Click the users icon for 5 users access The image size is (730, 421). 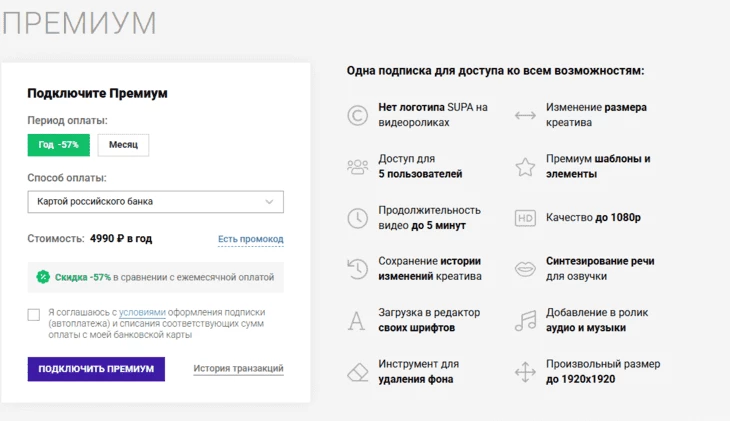pos(357,167)
